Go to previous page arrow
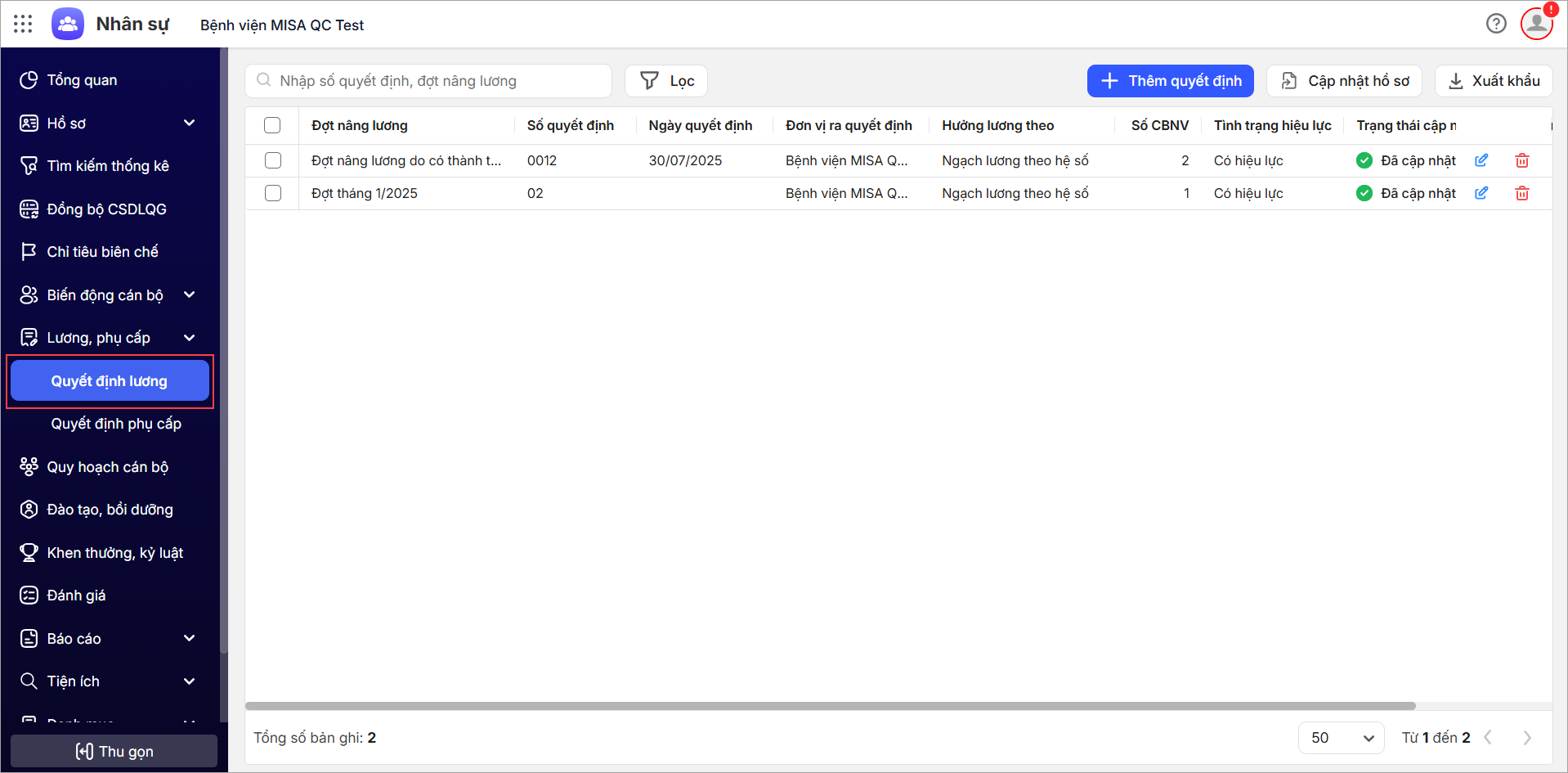The image size is (1568, 773). (1488, 737)
